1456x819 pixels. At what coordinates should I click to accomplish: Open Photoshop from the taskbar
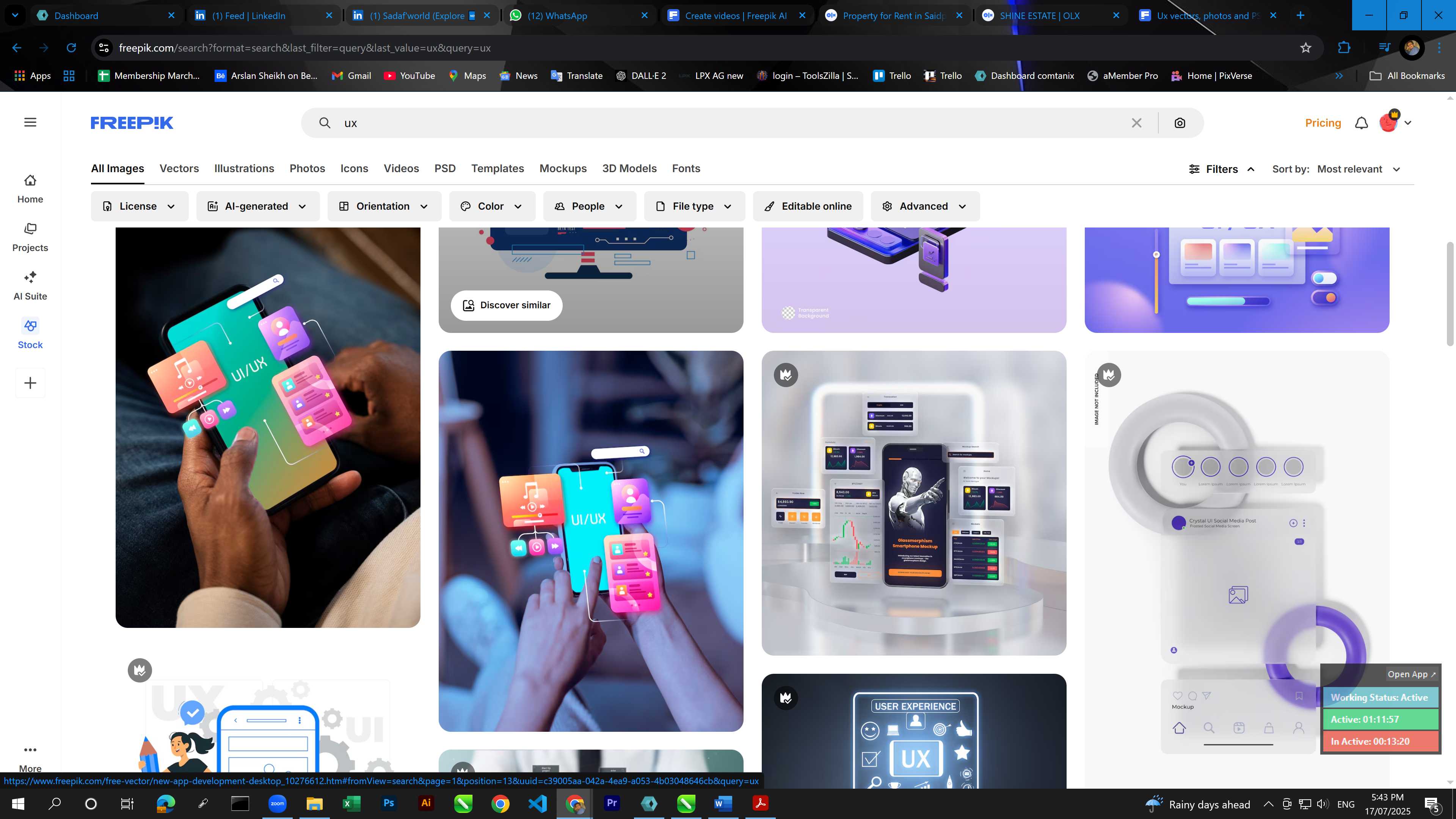pyautogui.click(x=388, y=803)
